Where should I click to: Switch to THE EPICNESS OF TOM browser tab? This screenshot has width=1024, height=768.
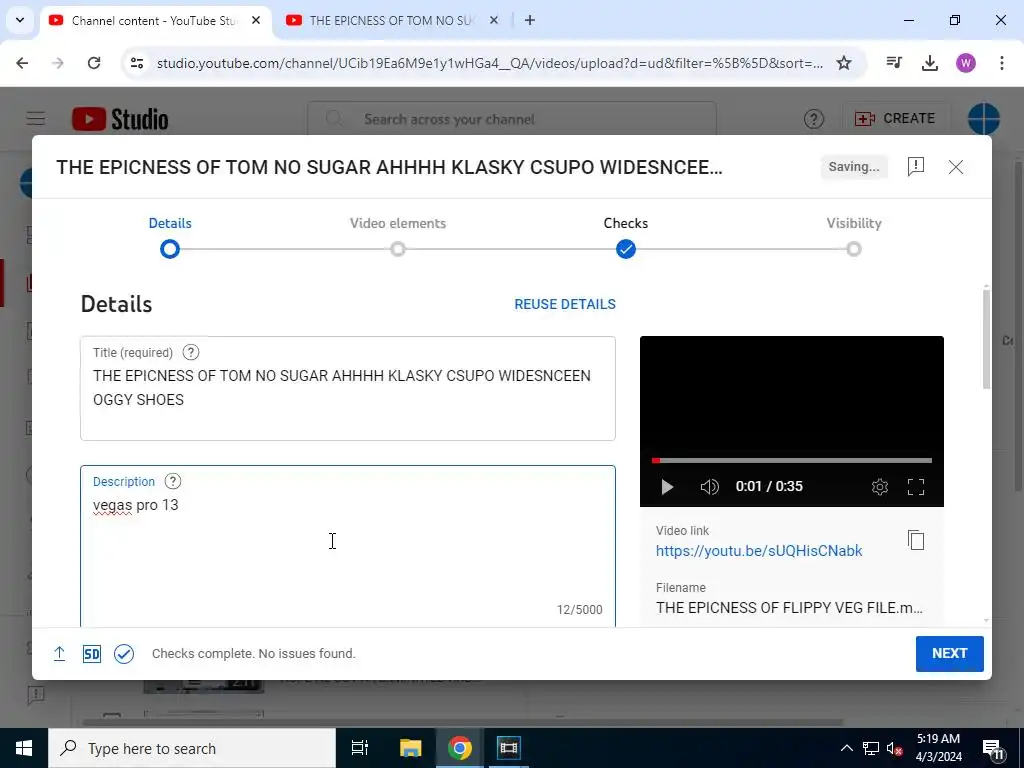pyautogui.click(x=392, y=20)
